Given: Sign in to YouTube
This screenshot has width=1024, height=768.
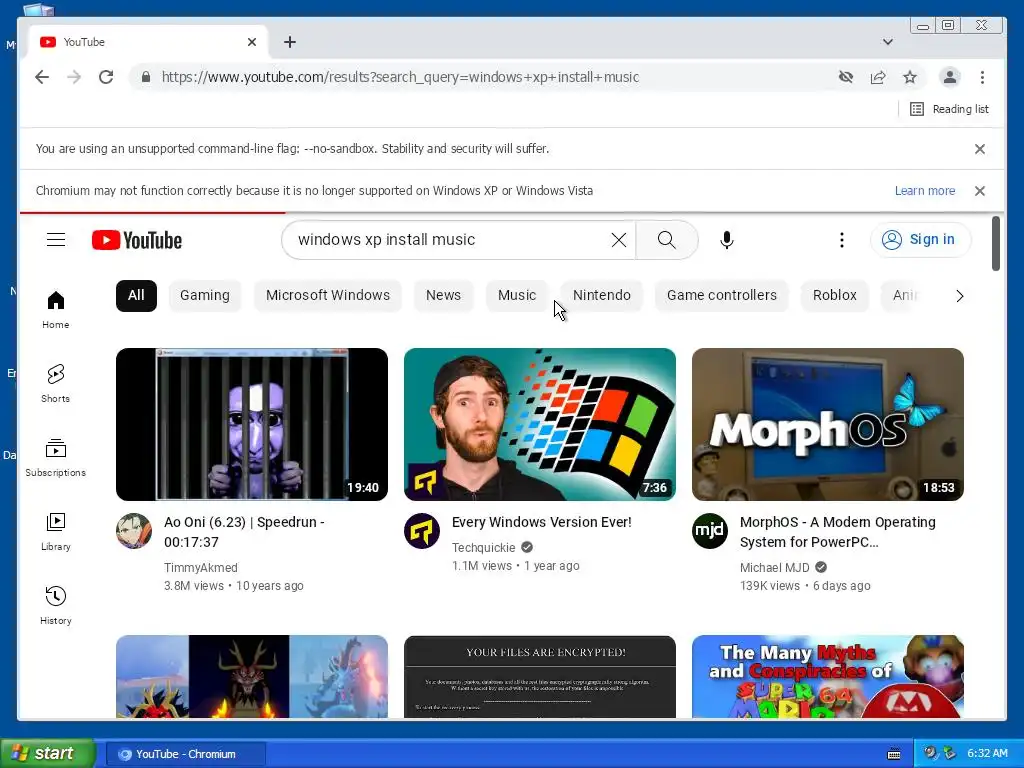Looking at the screenshot, I should [x=920, y=240].
